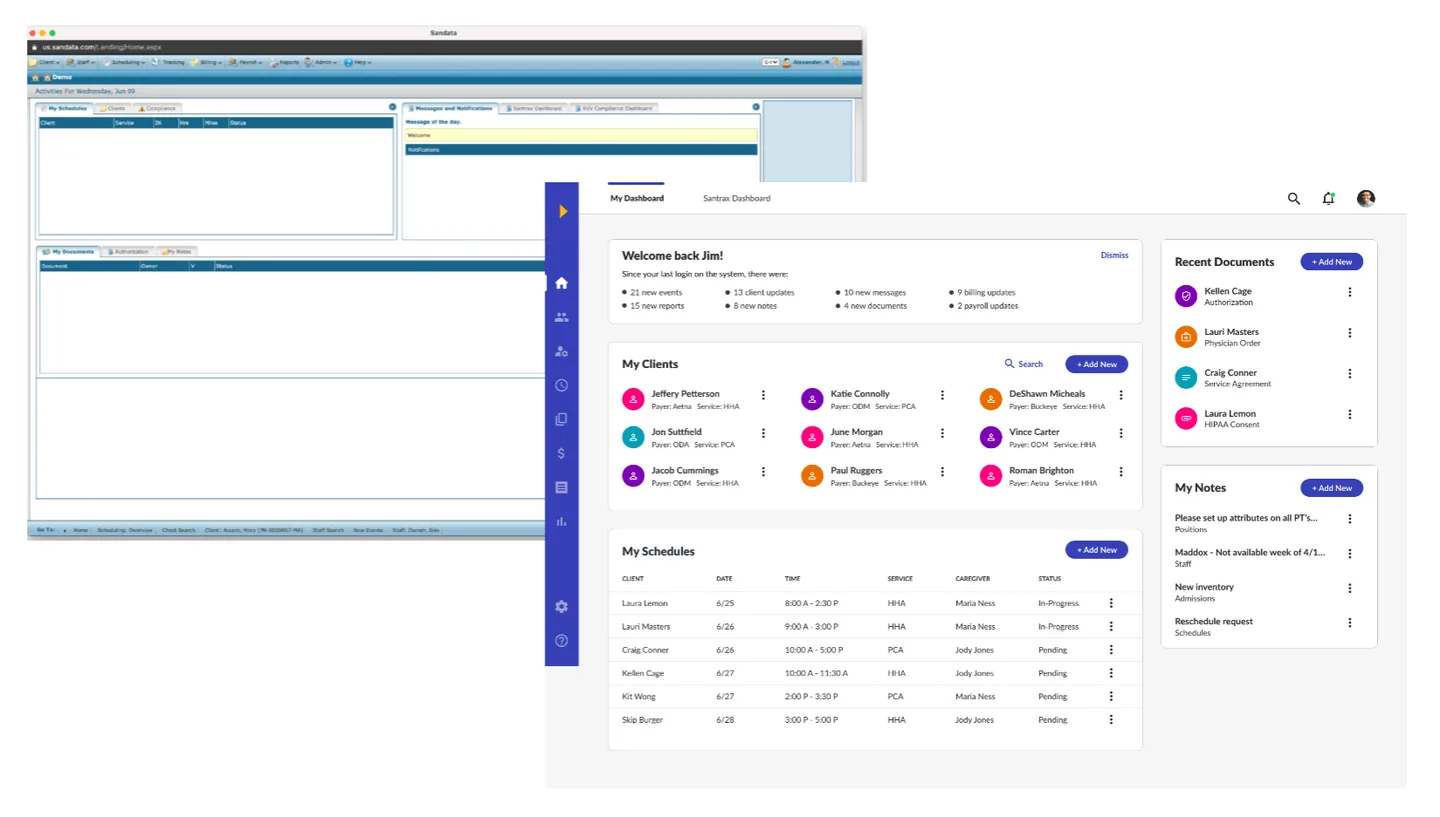Open the search magnifier at top right

tap(1293, 198)
